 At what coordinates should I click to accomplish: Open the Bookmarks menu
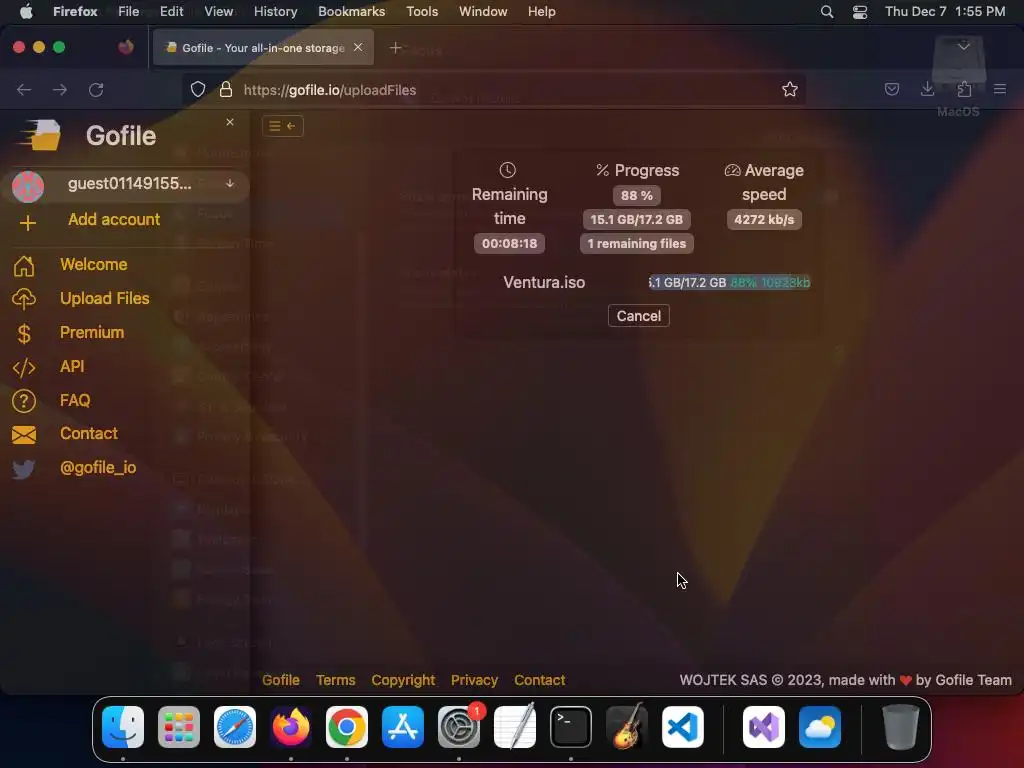(x=351, y=12)
